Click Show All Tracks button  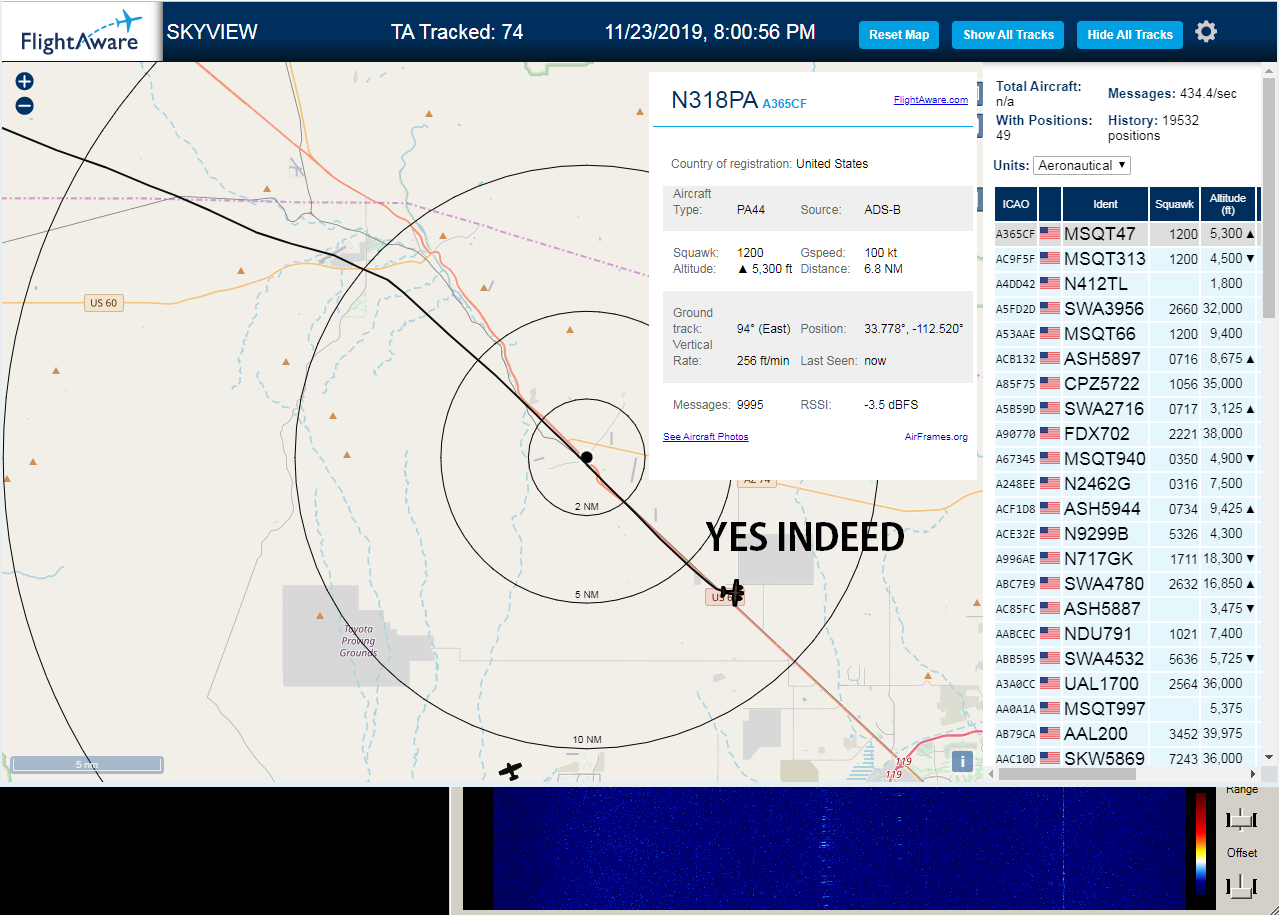point(1008,35)
